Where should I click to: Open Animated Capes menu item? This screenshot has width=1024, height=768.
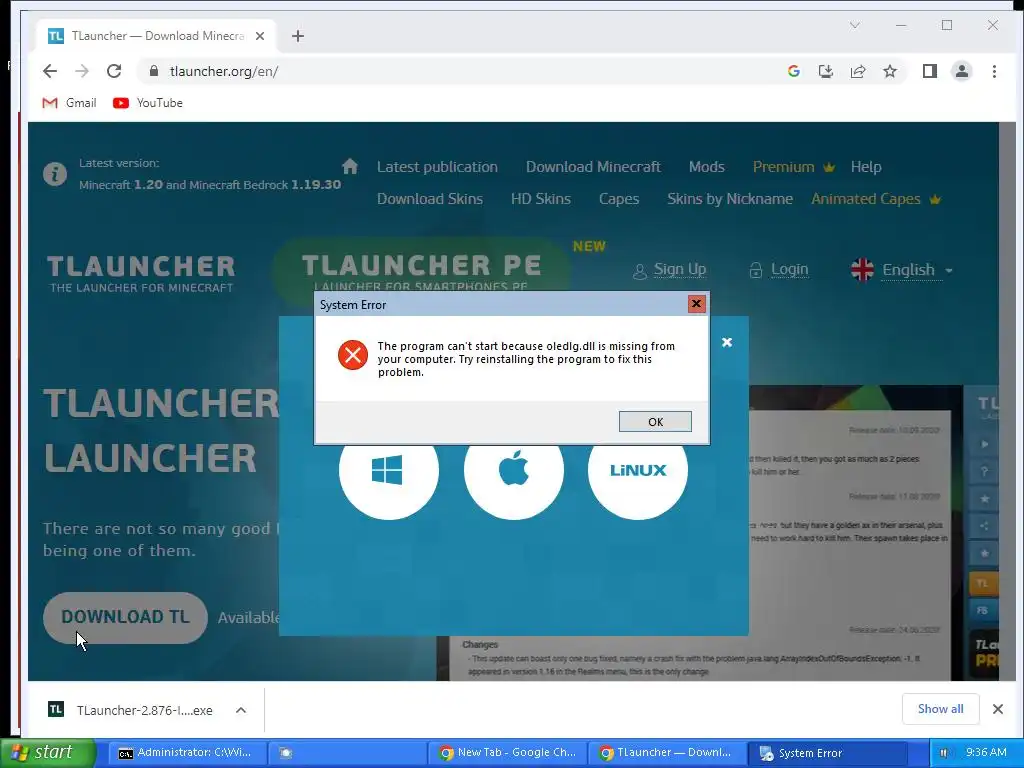pos(876,199)
